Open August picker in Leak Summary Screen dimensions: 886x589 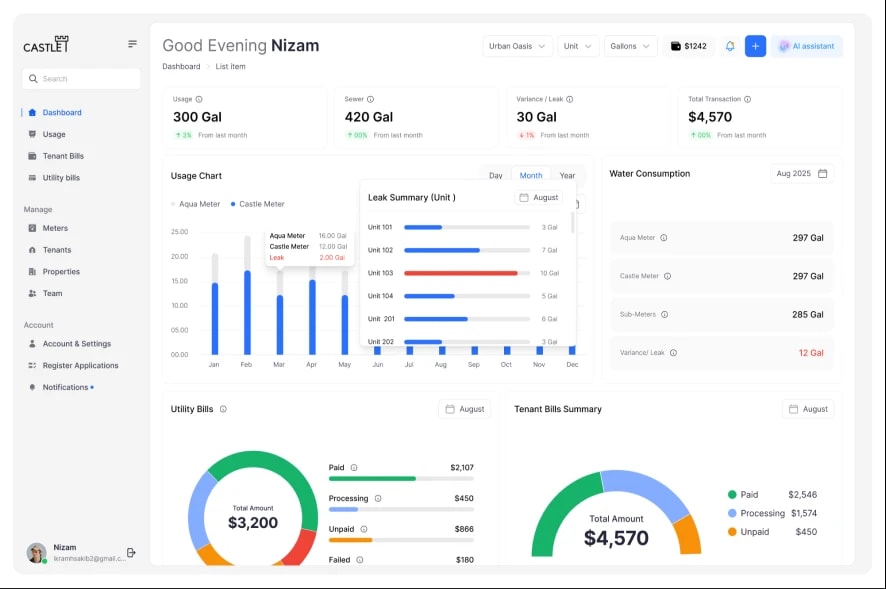coord(538,198)
